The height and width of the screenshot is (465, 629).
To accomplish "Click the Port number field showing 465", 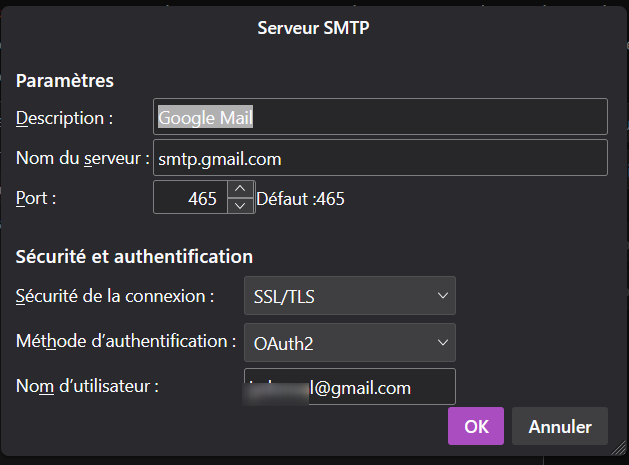I will point(191,197).
